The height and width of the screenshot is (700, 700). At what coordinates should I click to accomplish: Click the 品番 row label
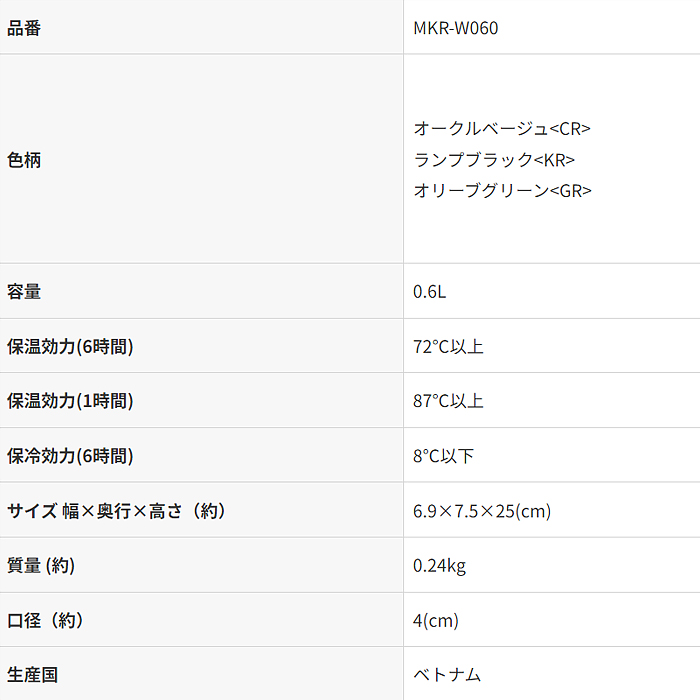(x=24, y=28)
